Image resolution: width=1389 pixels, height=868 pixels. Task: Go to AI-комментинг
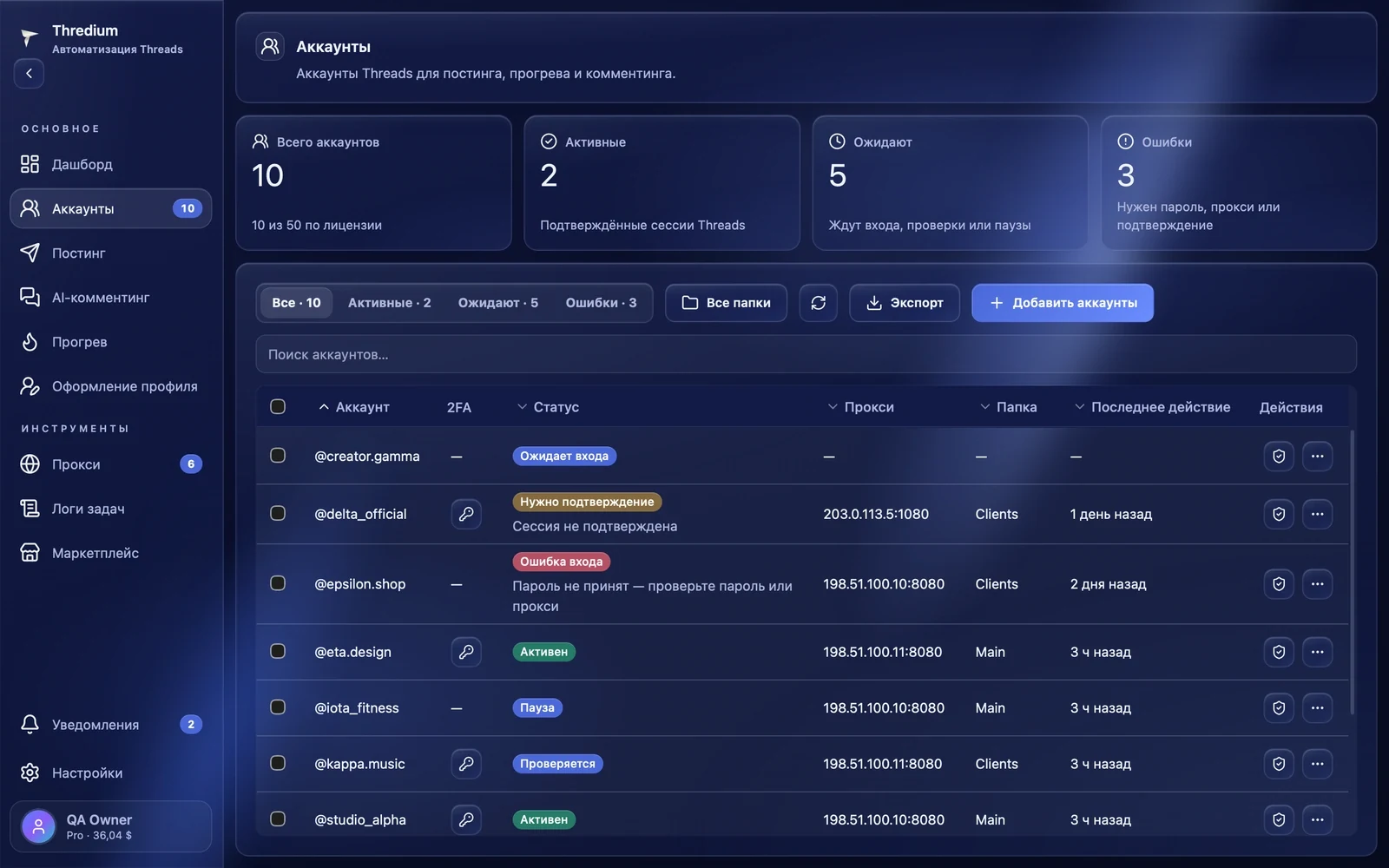(x=110, y=297)
